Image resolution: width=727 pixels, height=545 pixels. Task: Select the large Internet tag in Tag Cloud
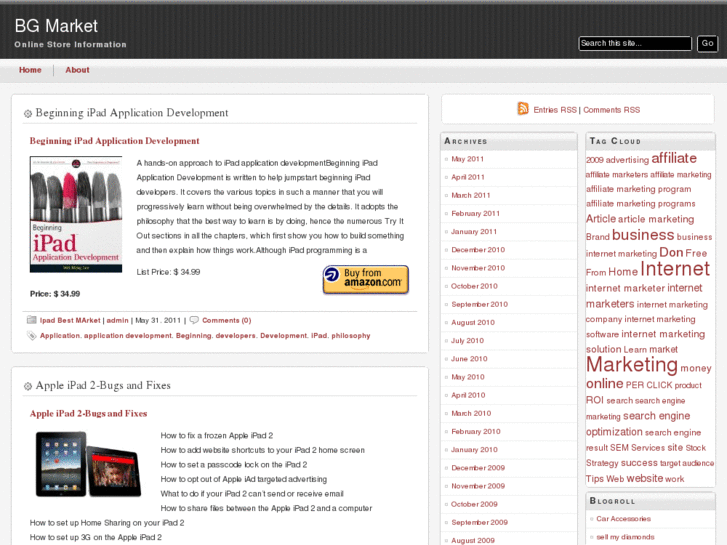[x=675, y=269]
